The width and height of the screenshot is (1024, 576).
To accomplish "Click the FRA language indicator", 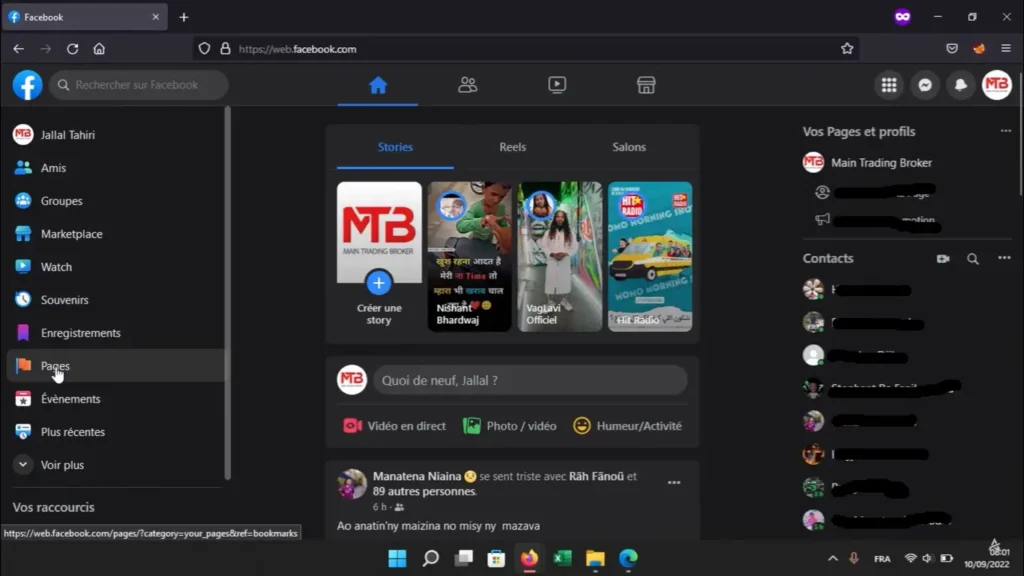I will point(882,559).
